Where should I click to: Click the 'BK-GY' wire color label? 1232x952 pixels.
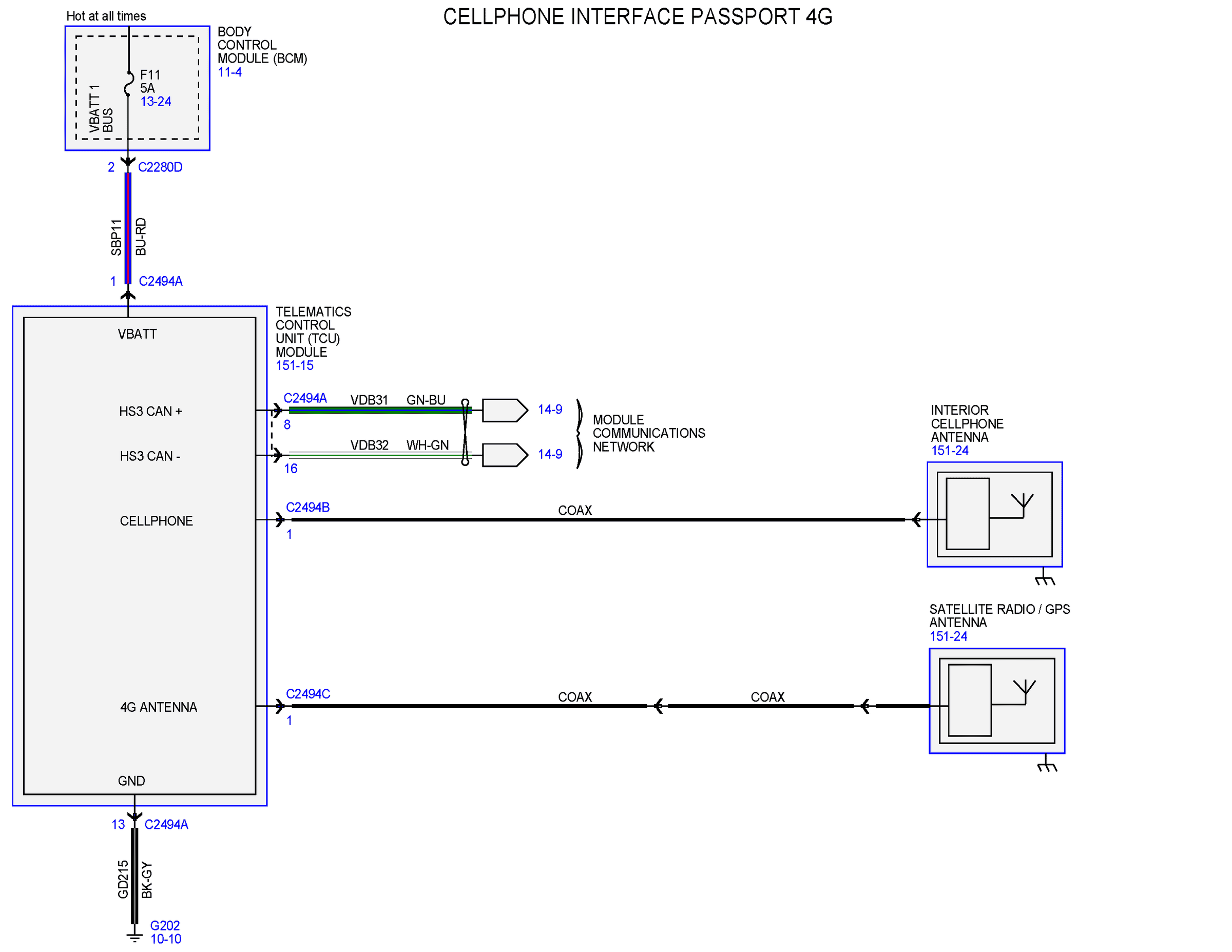click(147, 880)
